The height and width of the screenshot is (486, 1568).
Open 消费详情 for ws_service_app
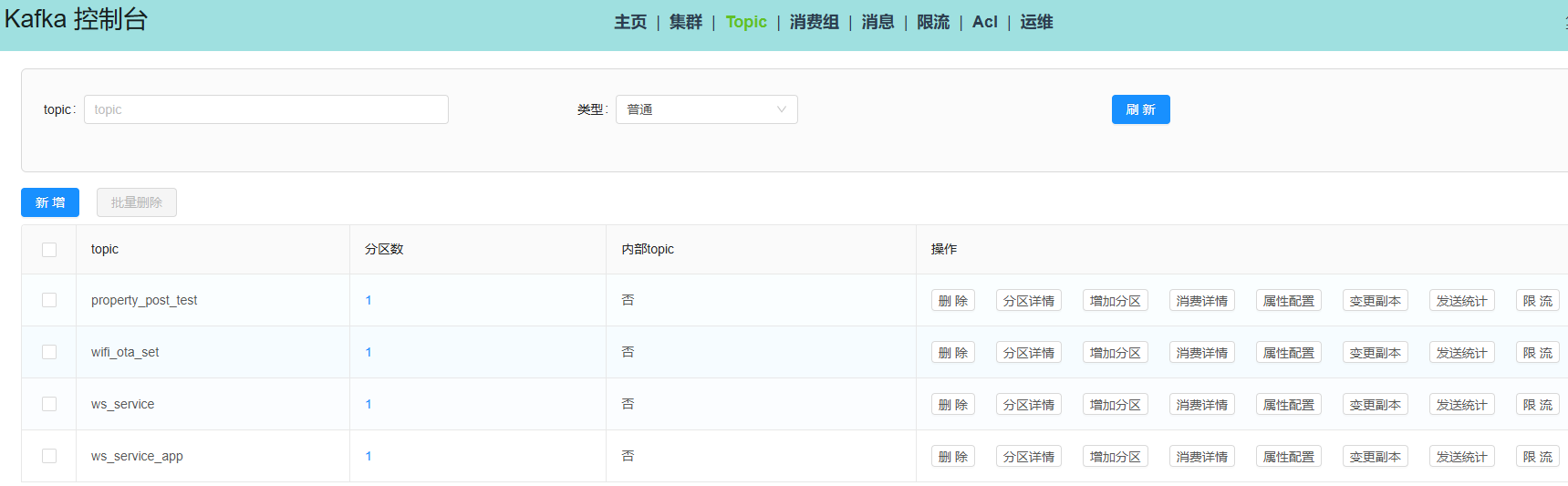(x=1202, y=457)
